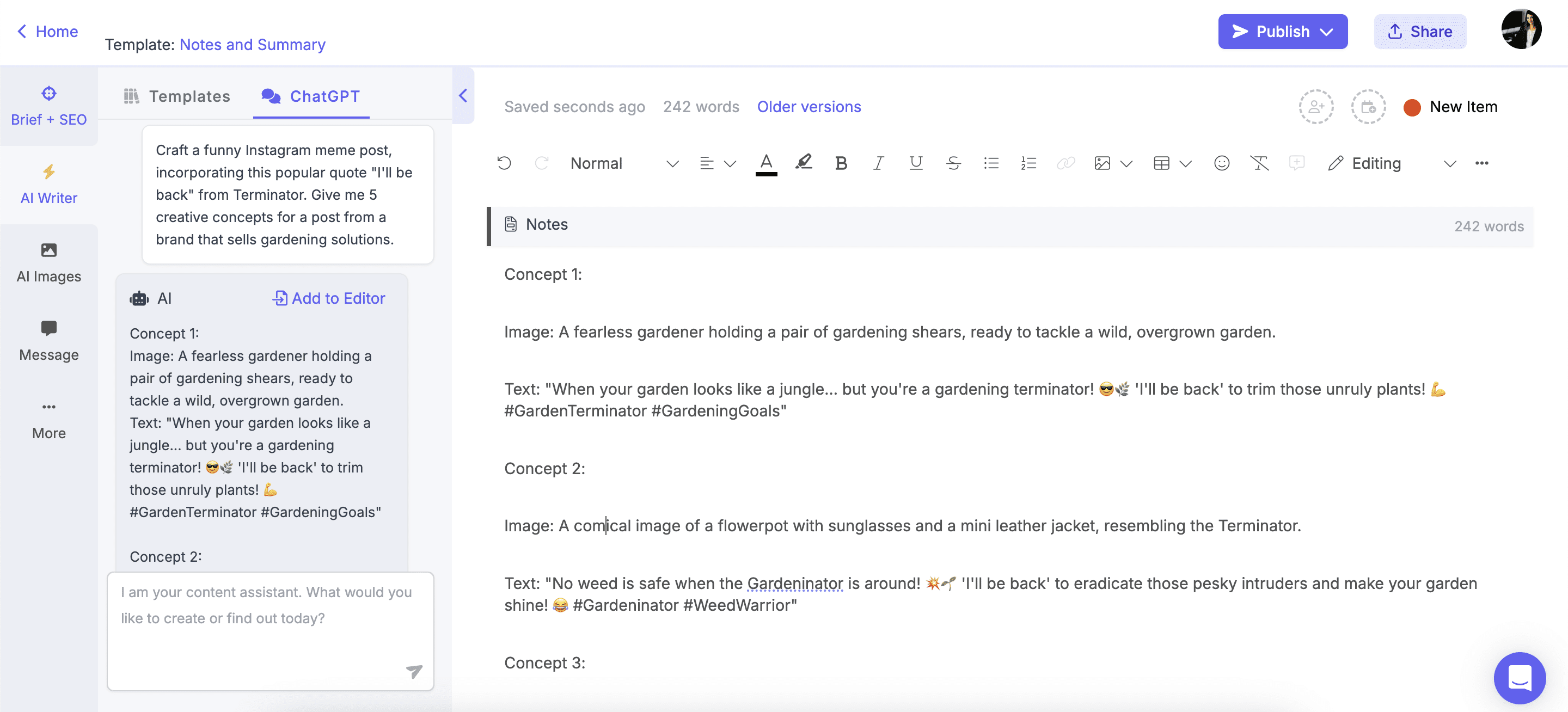This screenshot has width=1568, height=712.
Task: Open More in sidebar
Action: (48, 420)
